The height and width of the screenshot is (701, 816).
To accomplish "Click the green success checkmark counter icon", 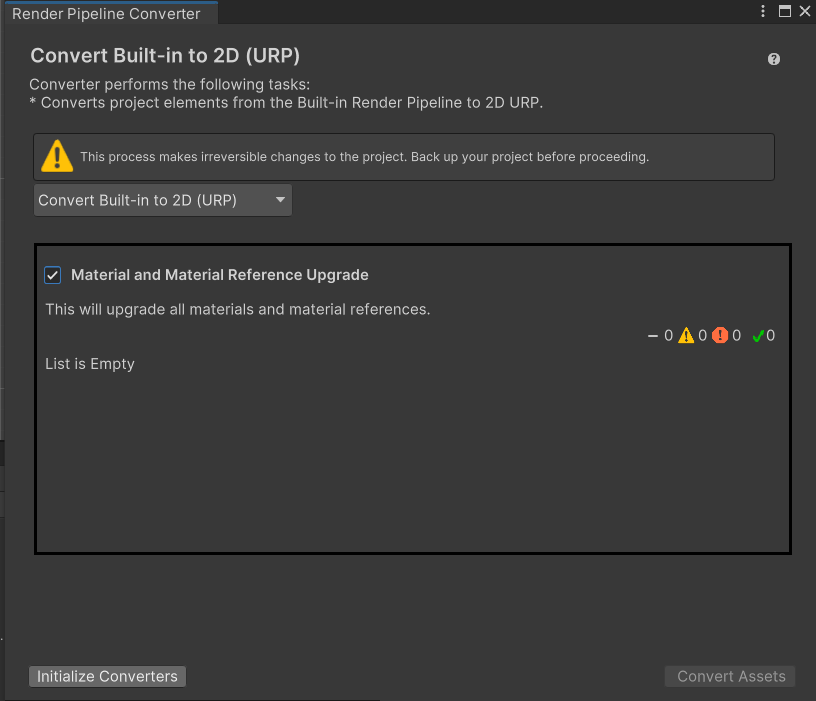I will (x=757, y=335).
